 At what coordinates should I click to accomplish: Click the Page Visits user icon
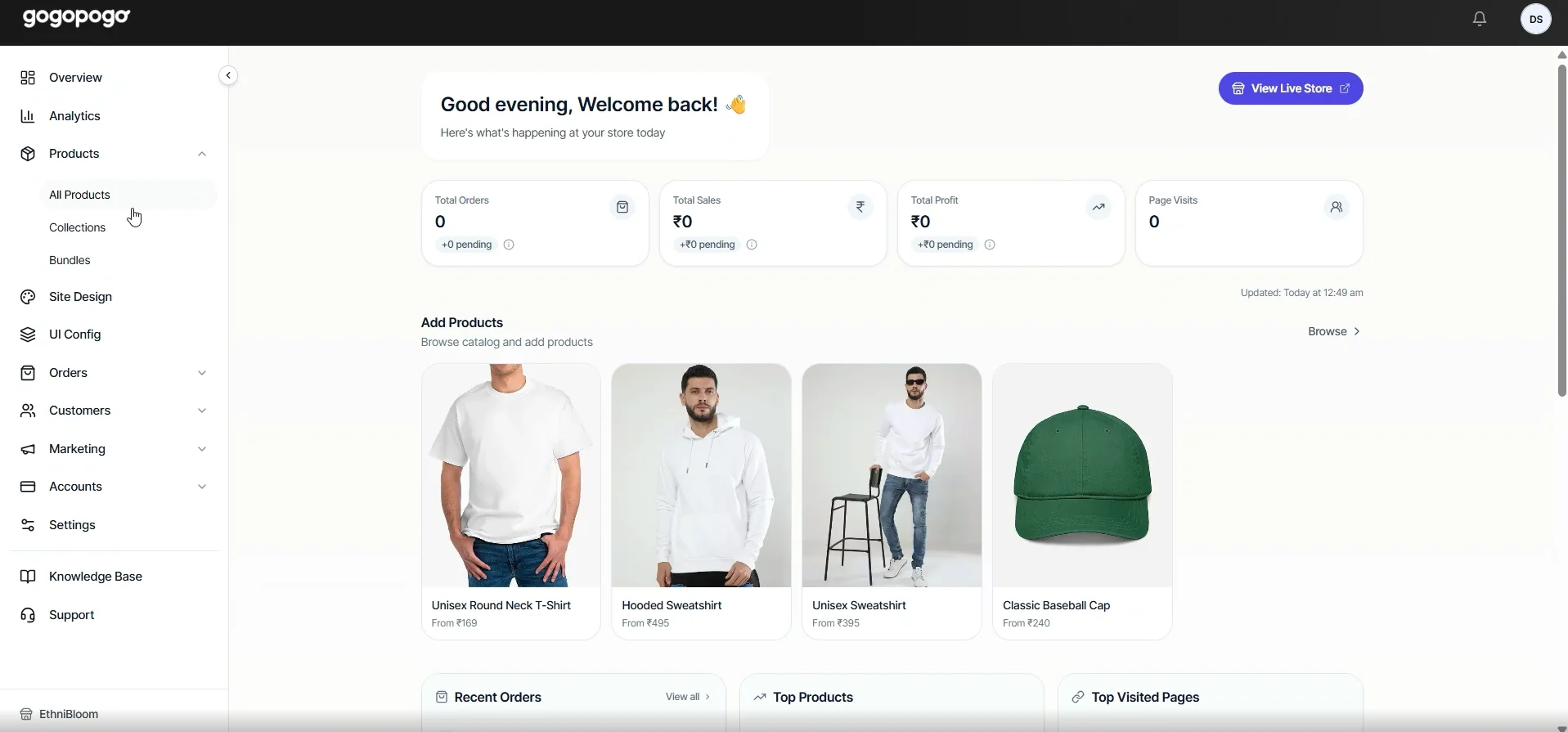pos(1337,208)
